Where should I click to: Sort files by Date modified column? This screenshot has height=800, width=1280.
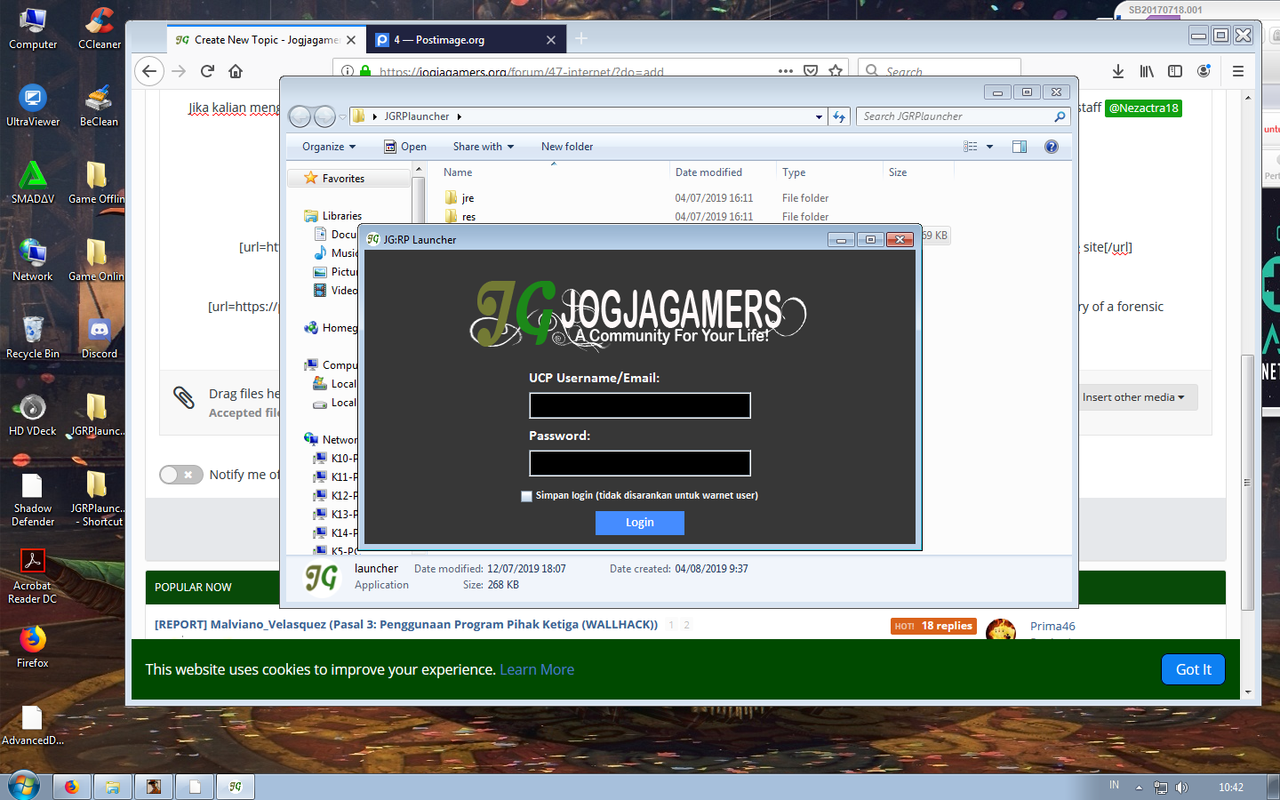720,172
